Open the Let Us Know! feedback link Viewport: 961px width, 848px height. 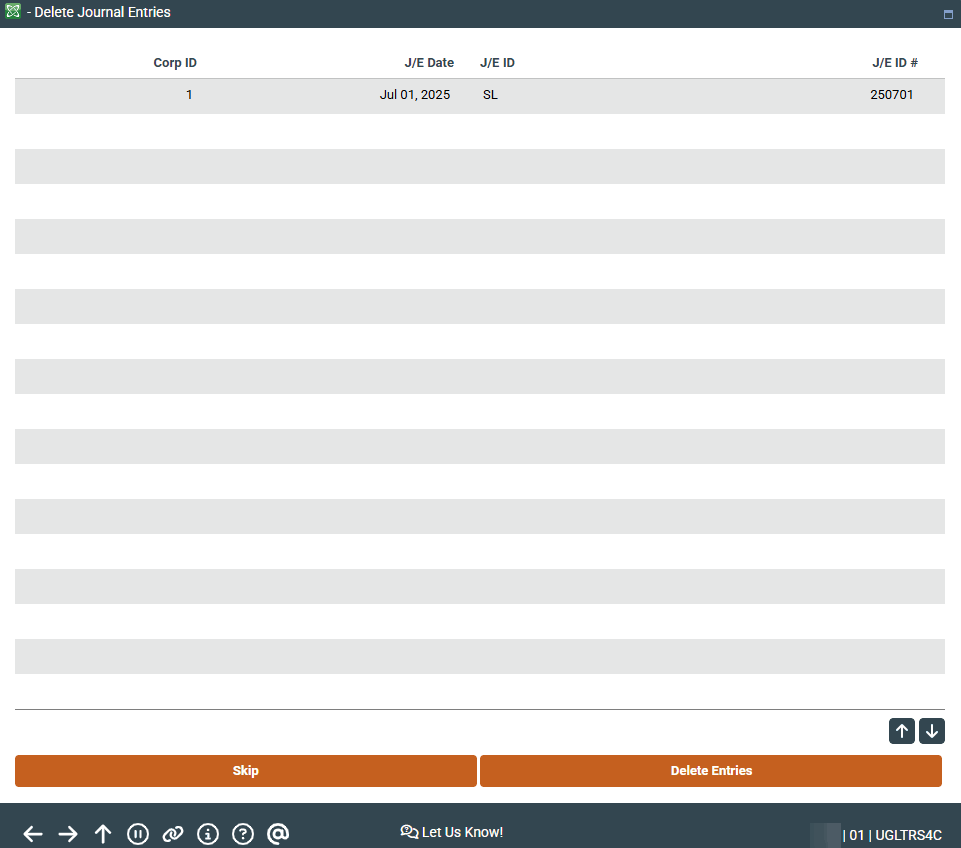pyautogui.click(x=452, y=832)
